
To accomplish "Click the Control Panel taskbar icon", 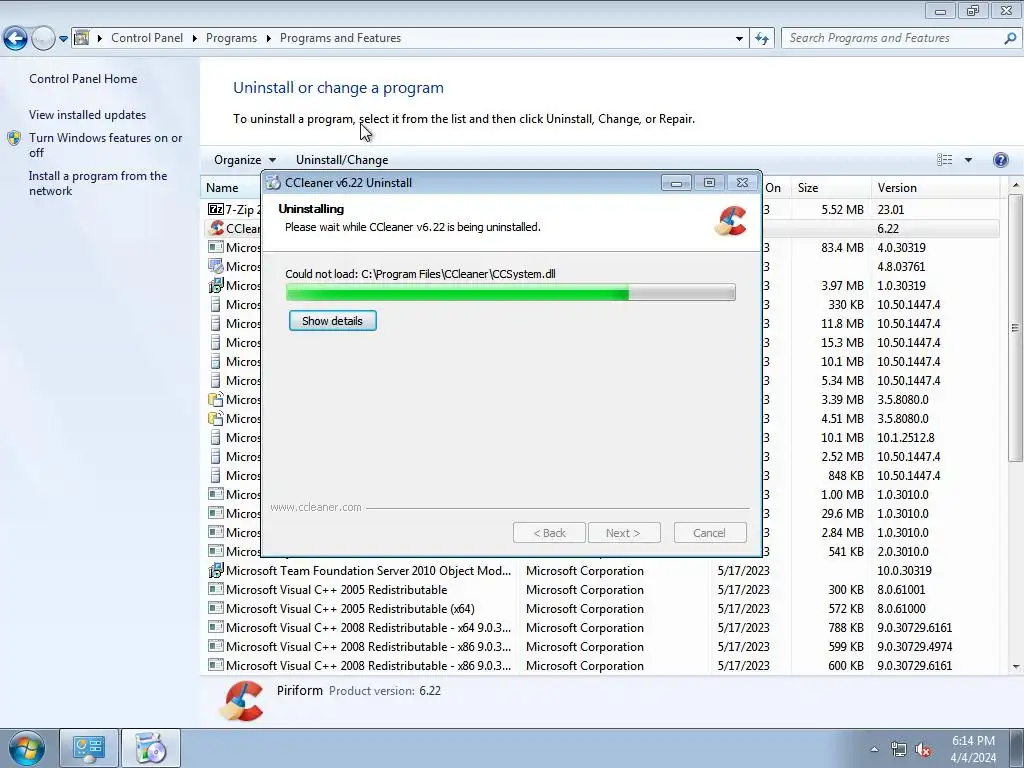I will [89, 748].
